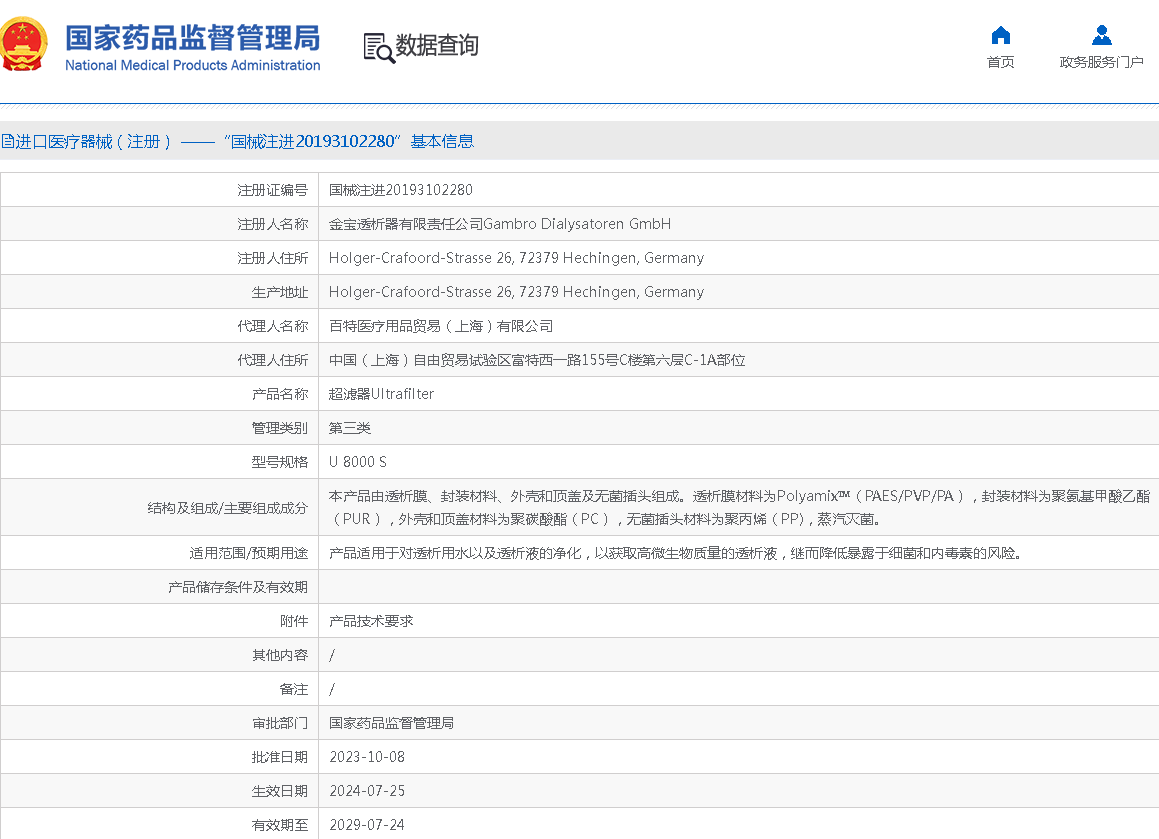This screenshot has width=1159, height=839.
Task: Click the 第三类 management class value
Action: pos(350,428)
